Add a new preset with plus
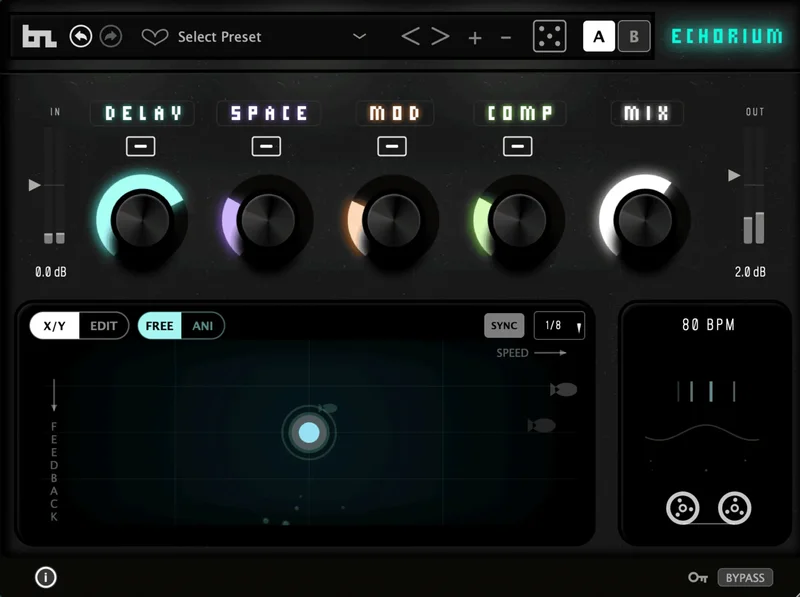The height and width of the screenshot is (597, 800). click(475, 38)
